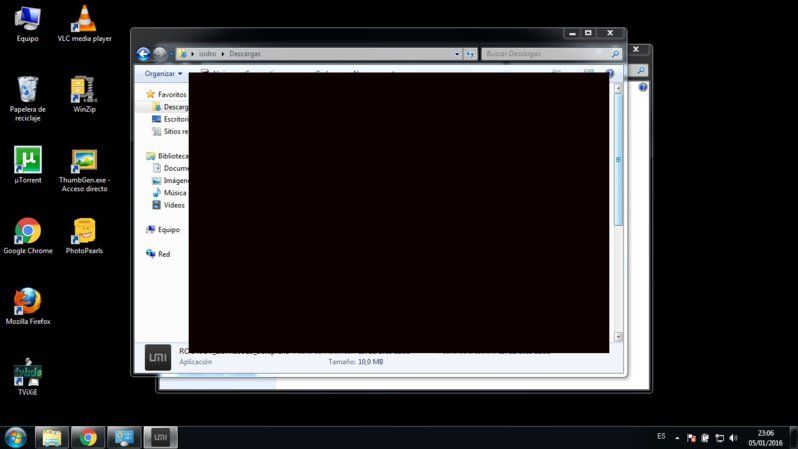Maximize the front Explorer window
The width and height of the screenshot is (798, 449).
pos(588,33)
